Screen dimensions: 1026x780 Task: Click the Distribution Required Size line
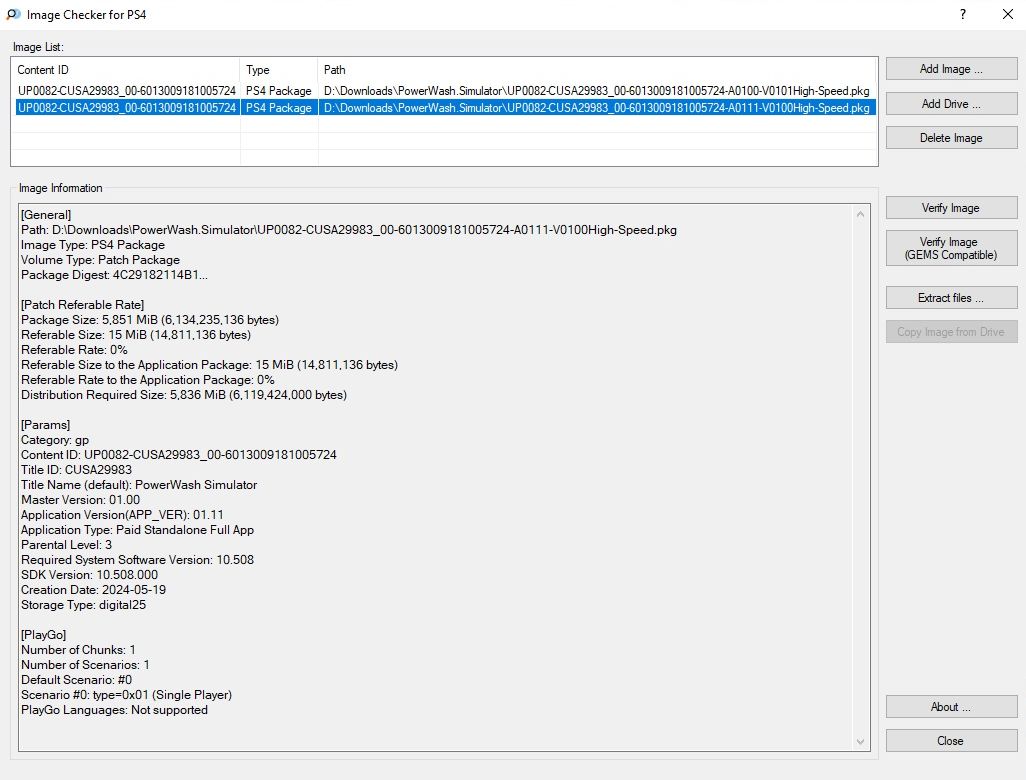click(184, 395)
